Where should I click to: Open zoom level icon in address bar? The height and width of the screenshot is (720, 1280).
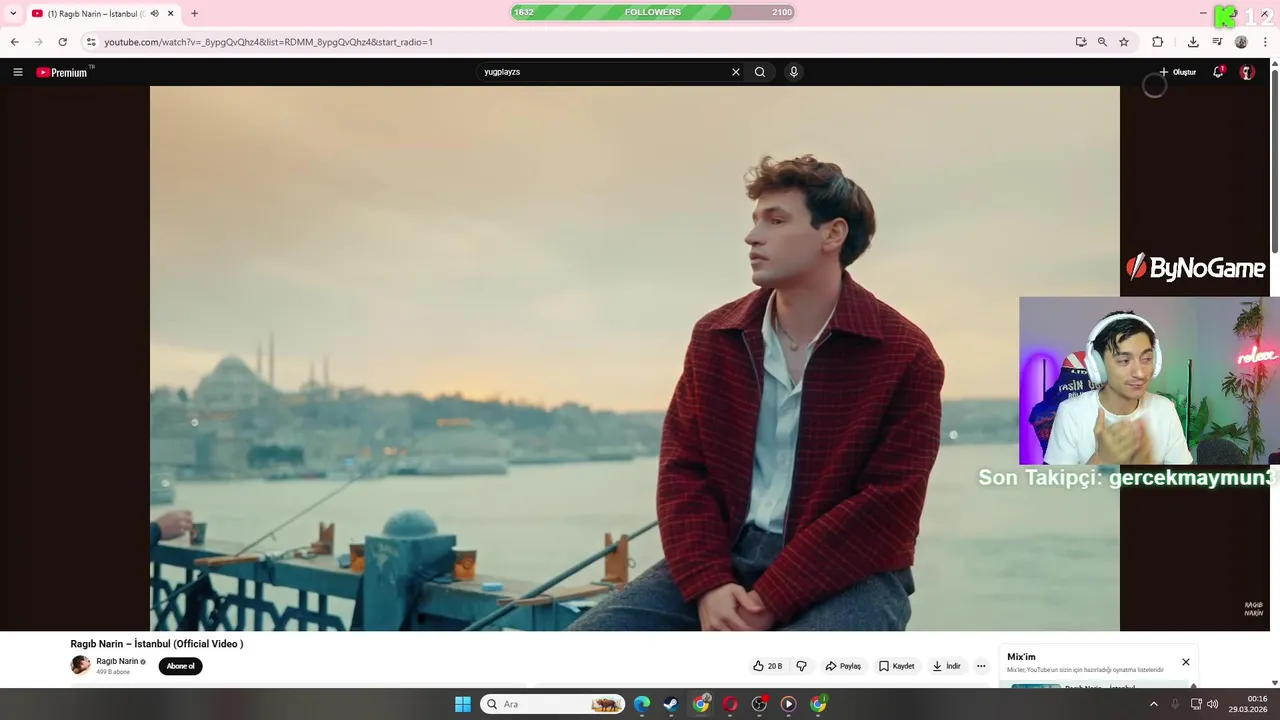(x=1102, y=42)
